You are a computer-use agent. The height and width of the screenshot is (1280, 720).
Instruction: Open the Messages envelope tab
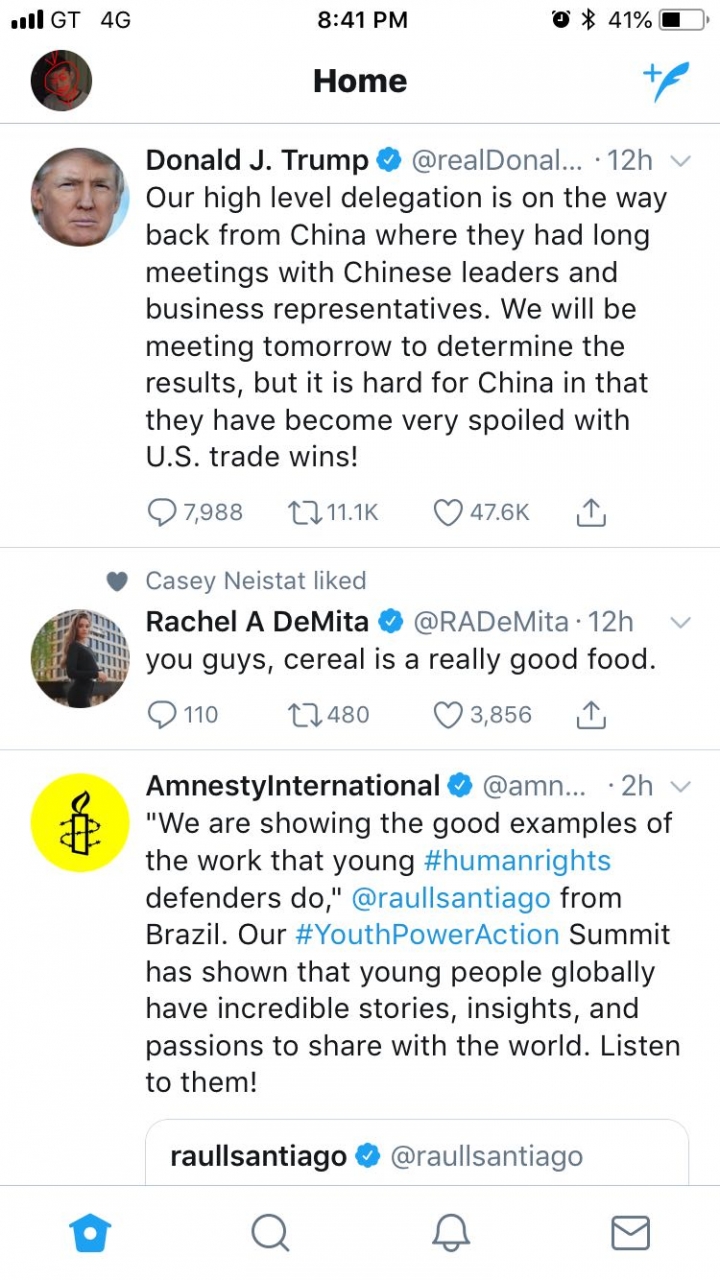(630, 1233)
